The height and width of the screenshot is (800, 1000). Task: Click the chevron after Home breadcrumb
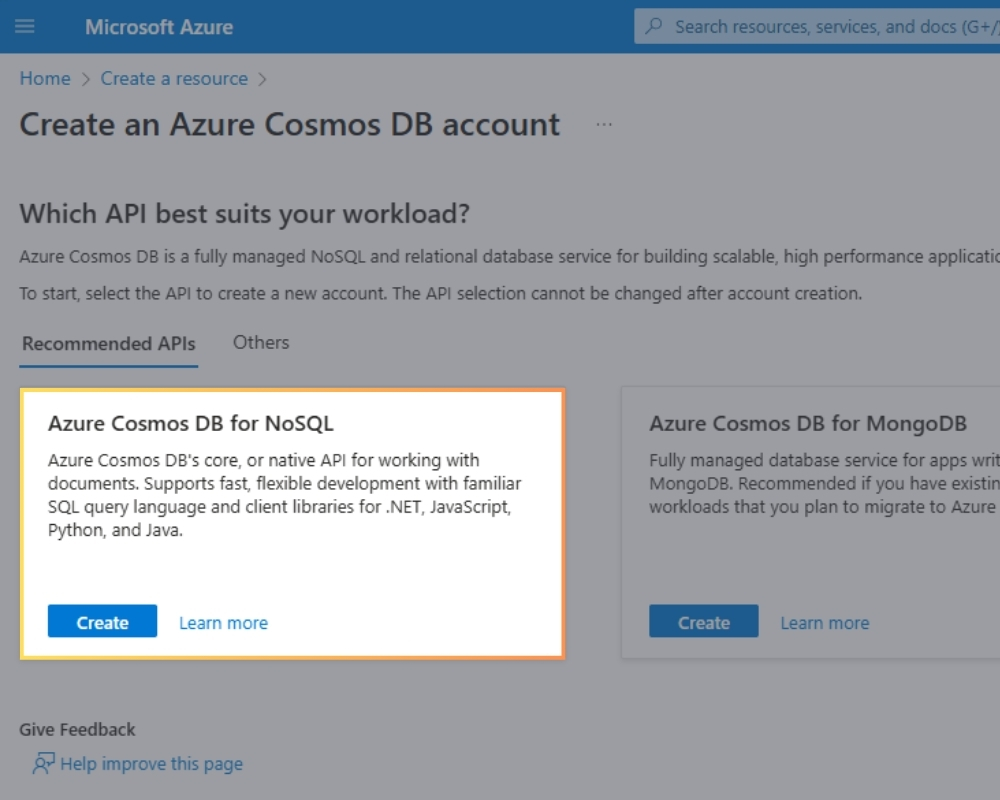click(x=85, y=79)
